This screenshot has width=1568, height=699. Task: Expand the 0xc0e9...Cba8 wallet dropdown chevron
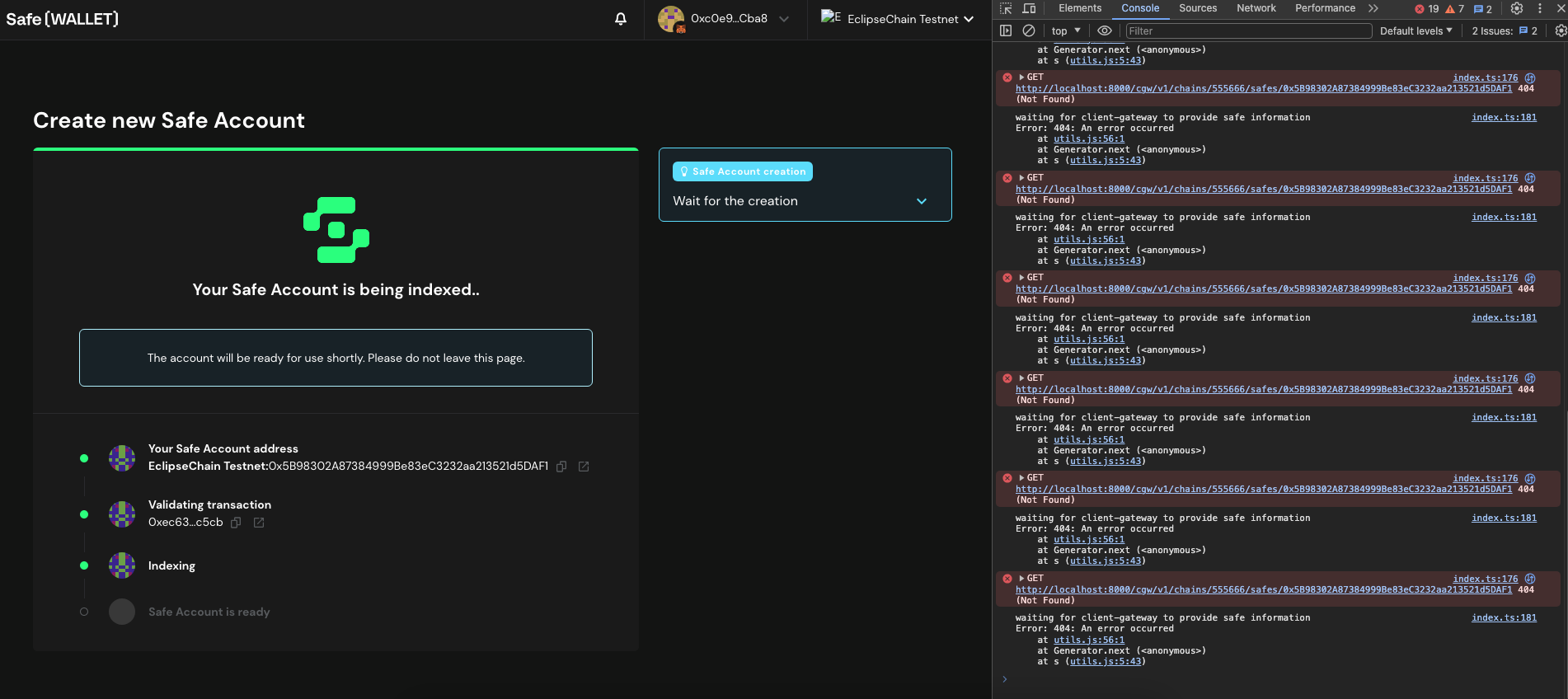click(784, 19)
